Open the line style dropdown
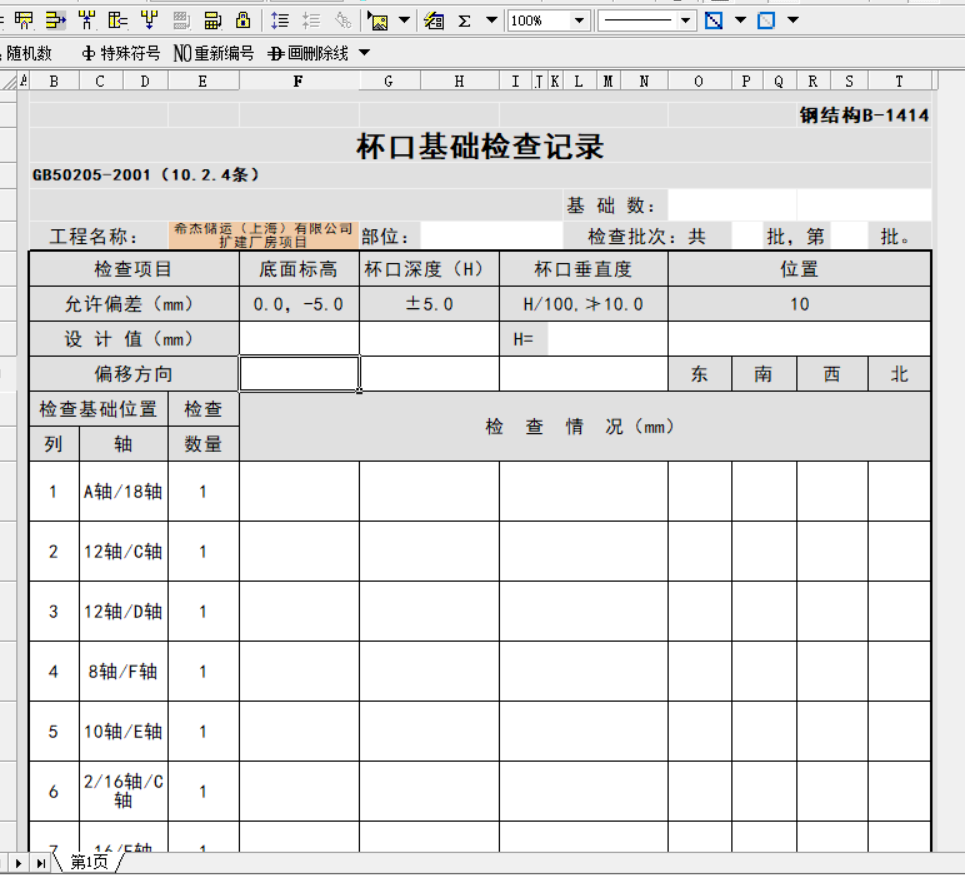965x875 pixels. 685,20
